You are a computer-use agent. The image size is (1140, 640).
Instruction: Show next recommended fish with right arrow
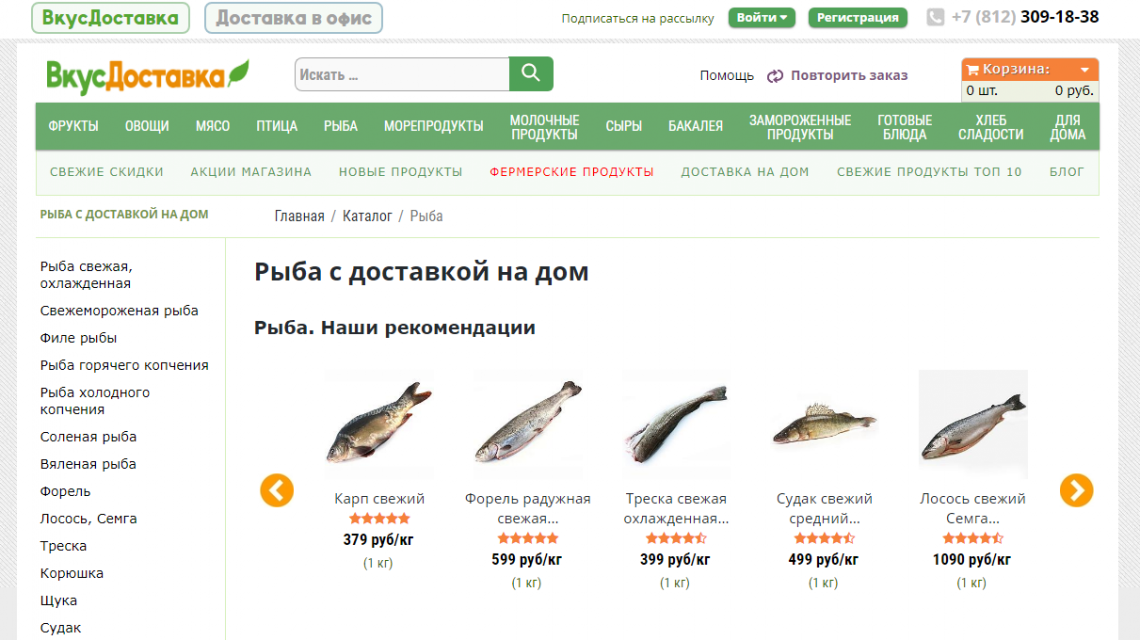coord(1076,490)
